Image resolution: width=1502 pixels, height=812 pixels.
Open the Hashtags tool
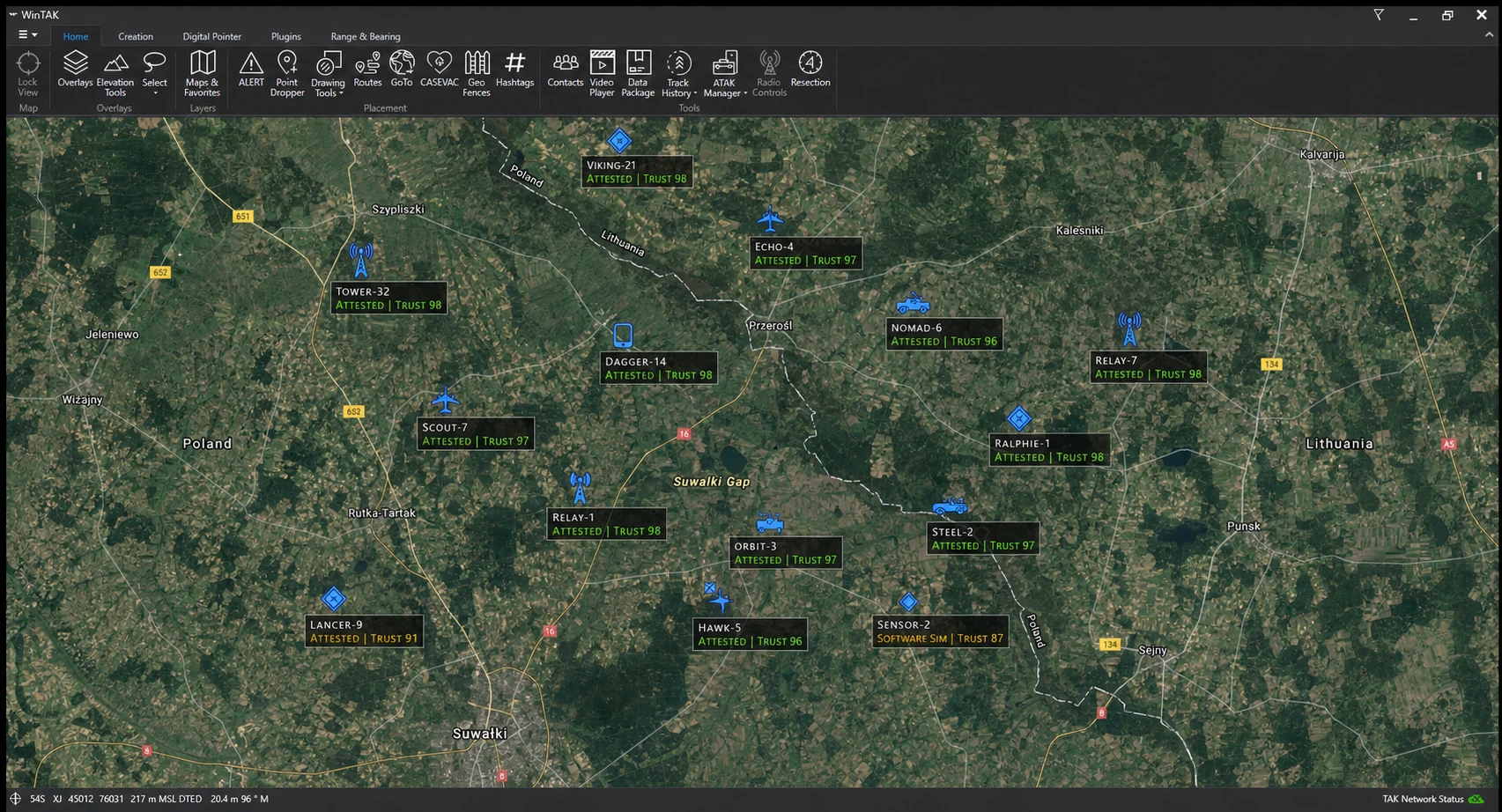click(x=514, y=69)
